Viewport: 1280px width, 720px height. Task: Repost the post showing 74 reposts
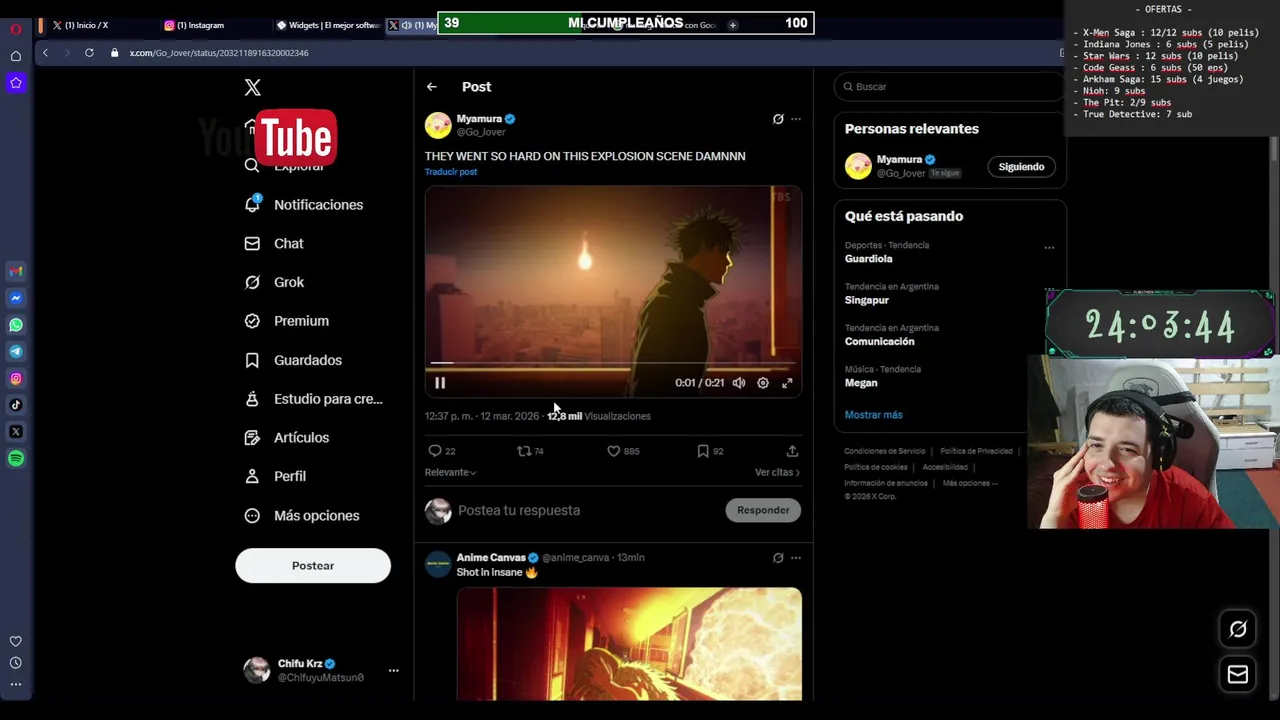(530, 451)
